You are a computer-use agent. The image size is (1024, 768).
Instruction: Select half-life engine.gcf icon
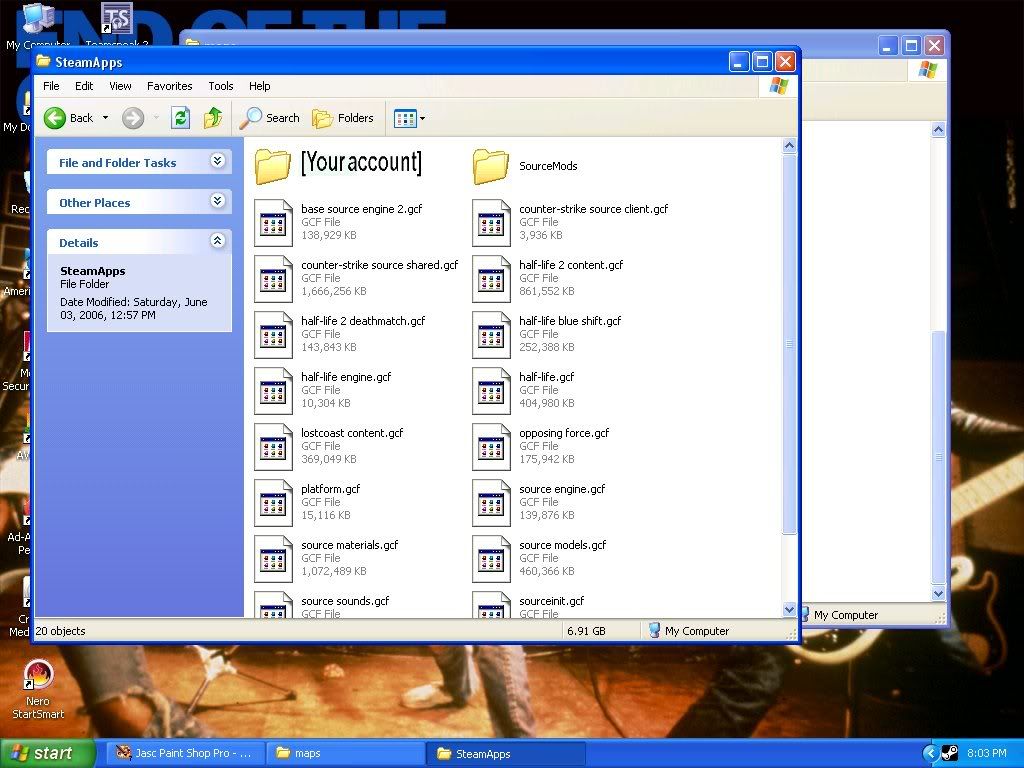(273, 392)
